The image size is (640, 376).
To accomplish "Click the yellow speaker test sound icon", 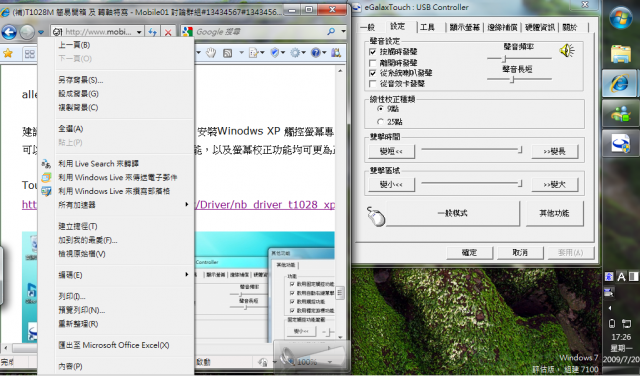I will click(x=567, y=51).
